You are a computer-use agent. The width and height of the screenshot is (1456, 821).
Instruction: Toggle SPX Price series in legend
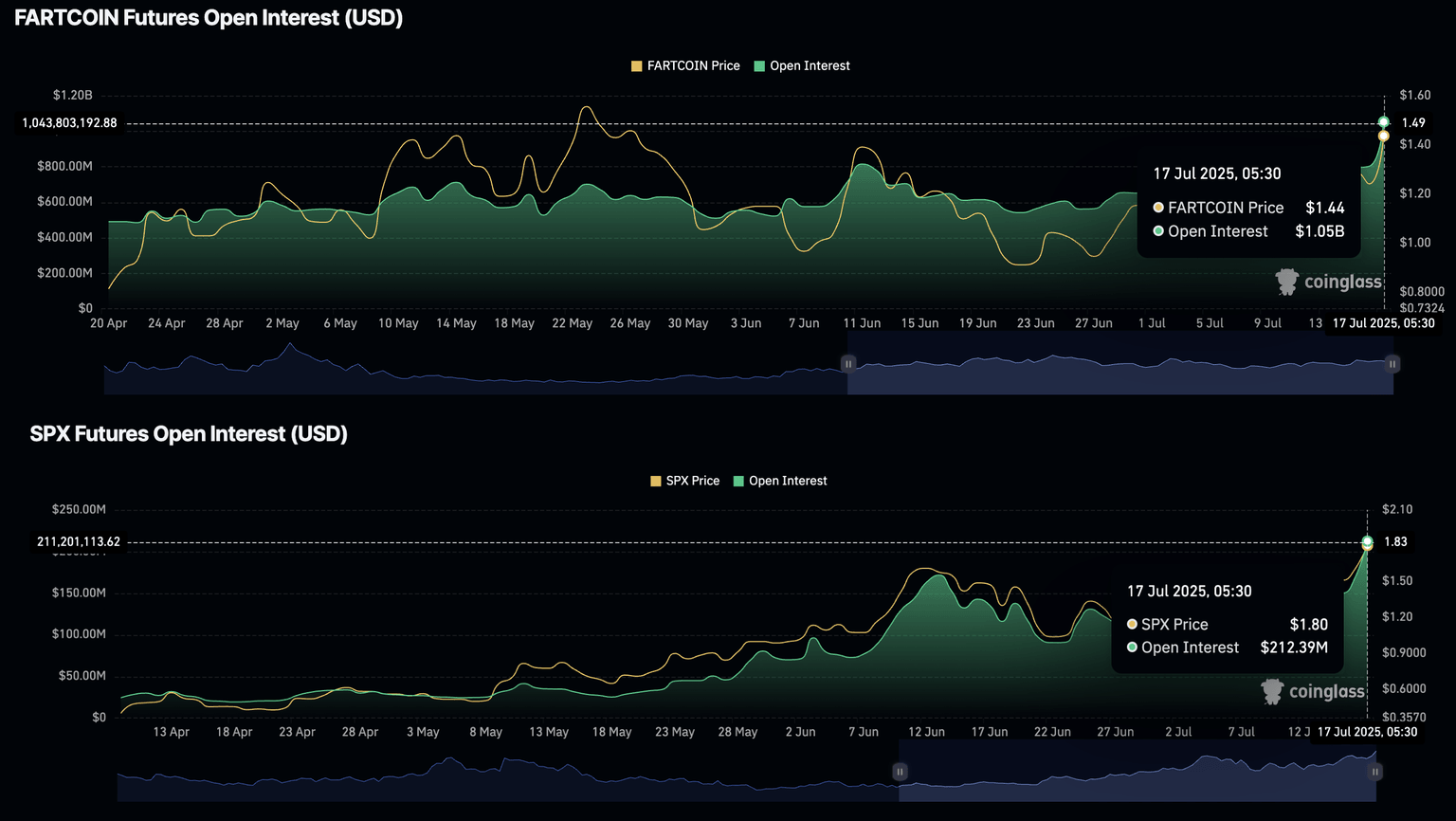(x=684, y=482)
